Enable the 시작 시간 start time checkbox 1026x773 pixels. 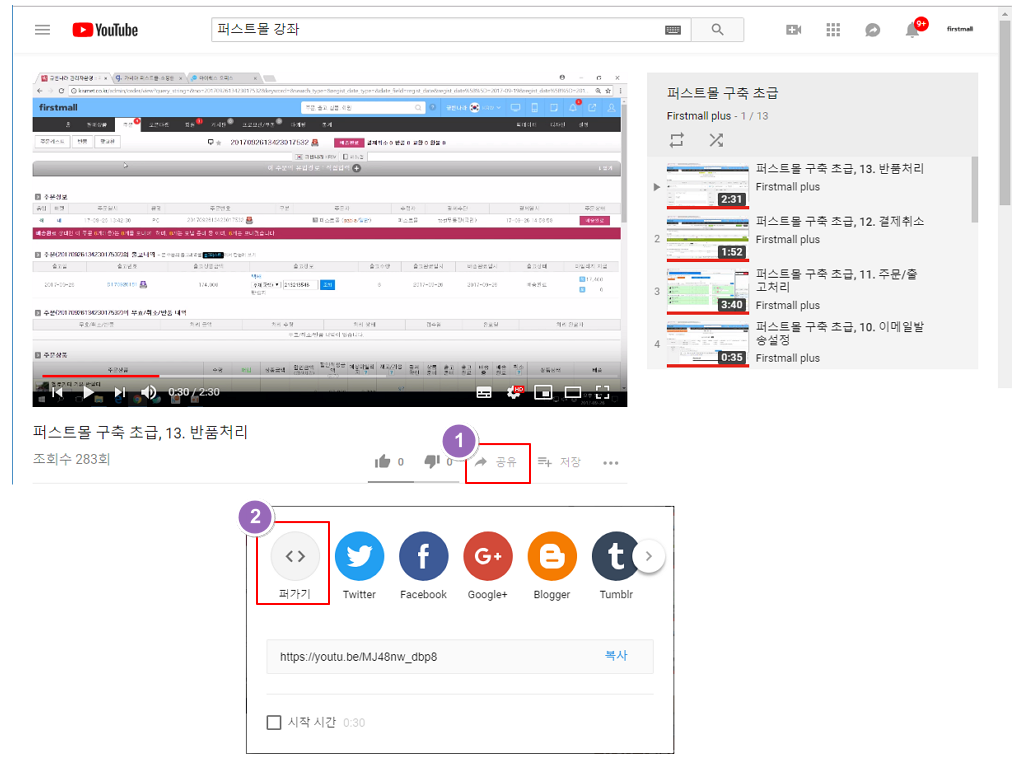tap(274, 723)
